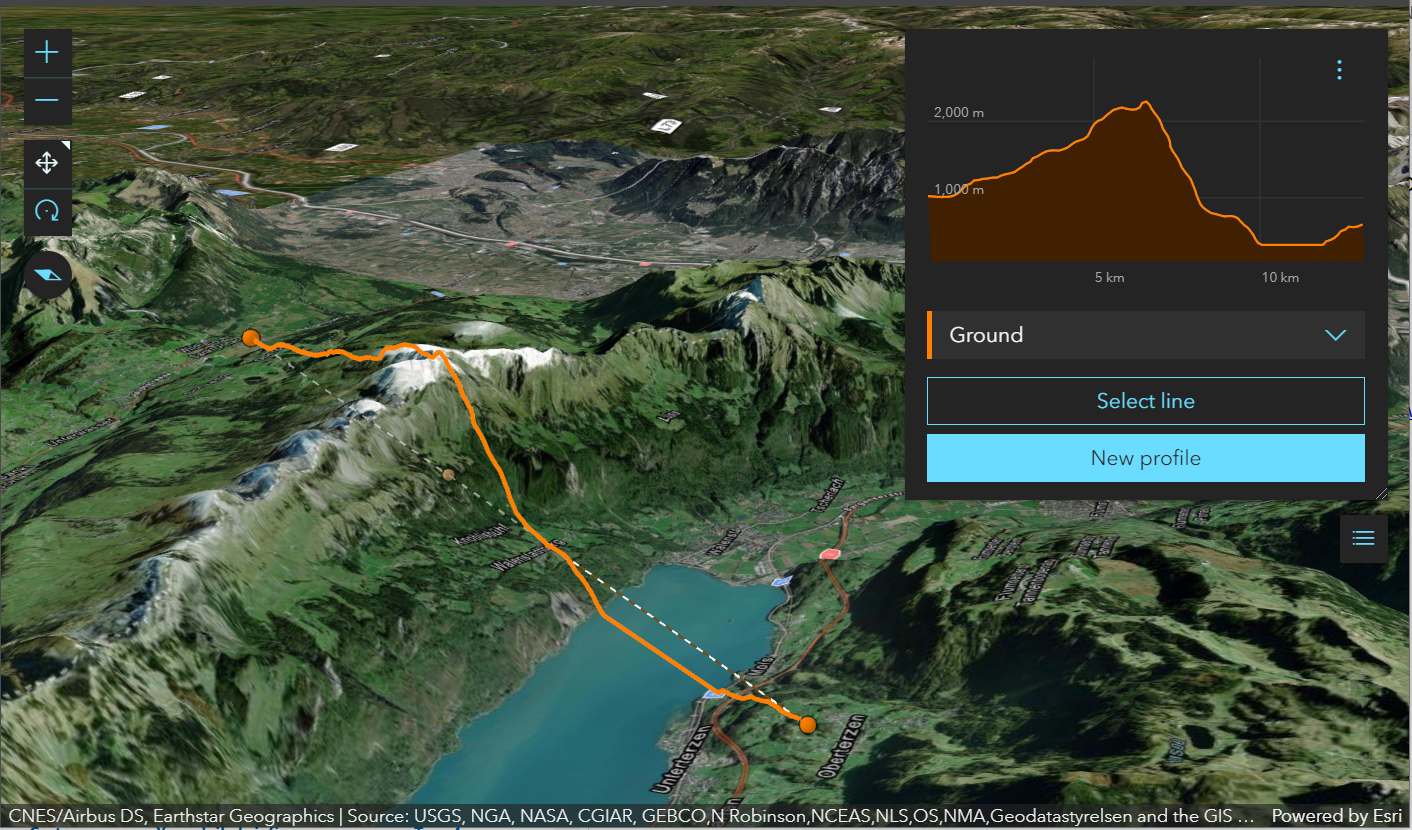Viewport: 1412px width, 830px height.
Task: Click the orange trail start marker
Action: coord(250,338)
